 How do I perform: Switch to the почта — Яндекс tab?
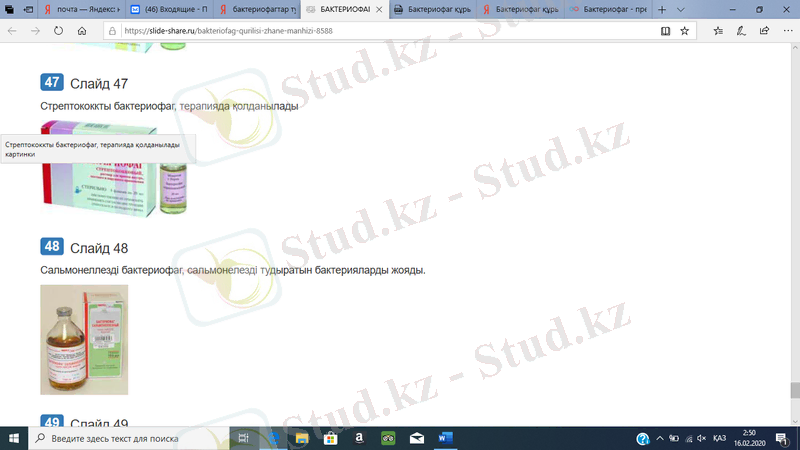coord(82,10)
